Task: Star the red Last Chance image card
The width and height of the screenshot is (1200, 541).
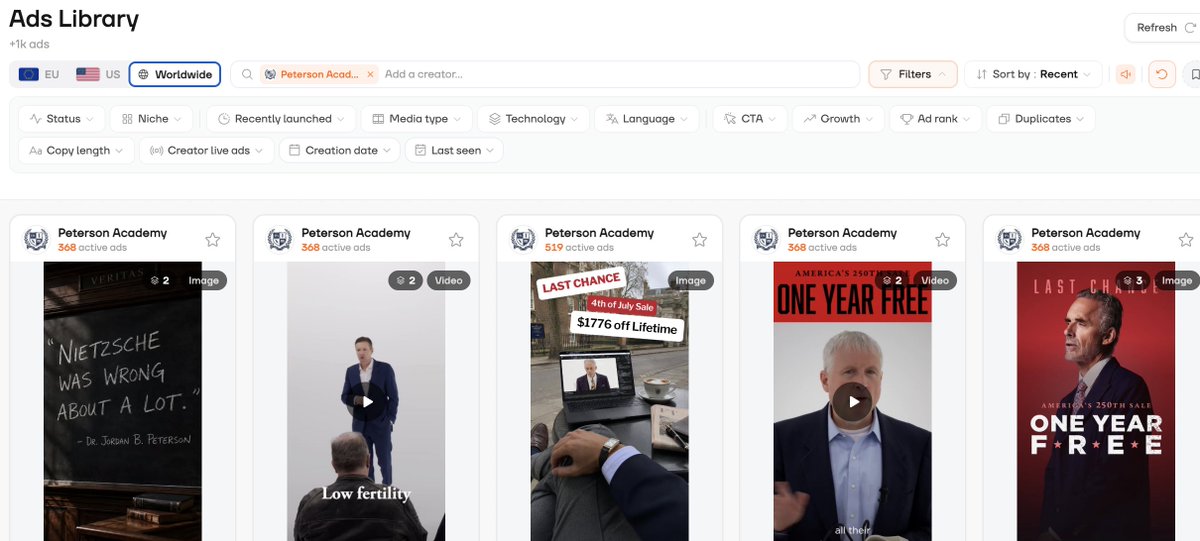Action: point(1186,240)
